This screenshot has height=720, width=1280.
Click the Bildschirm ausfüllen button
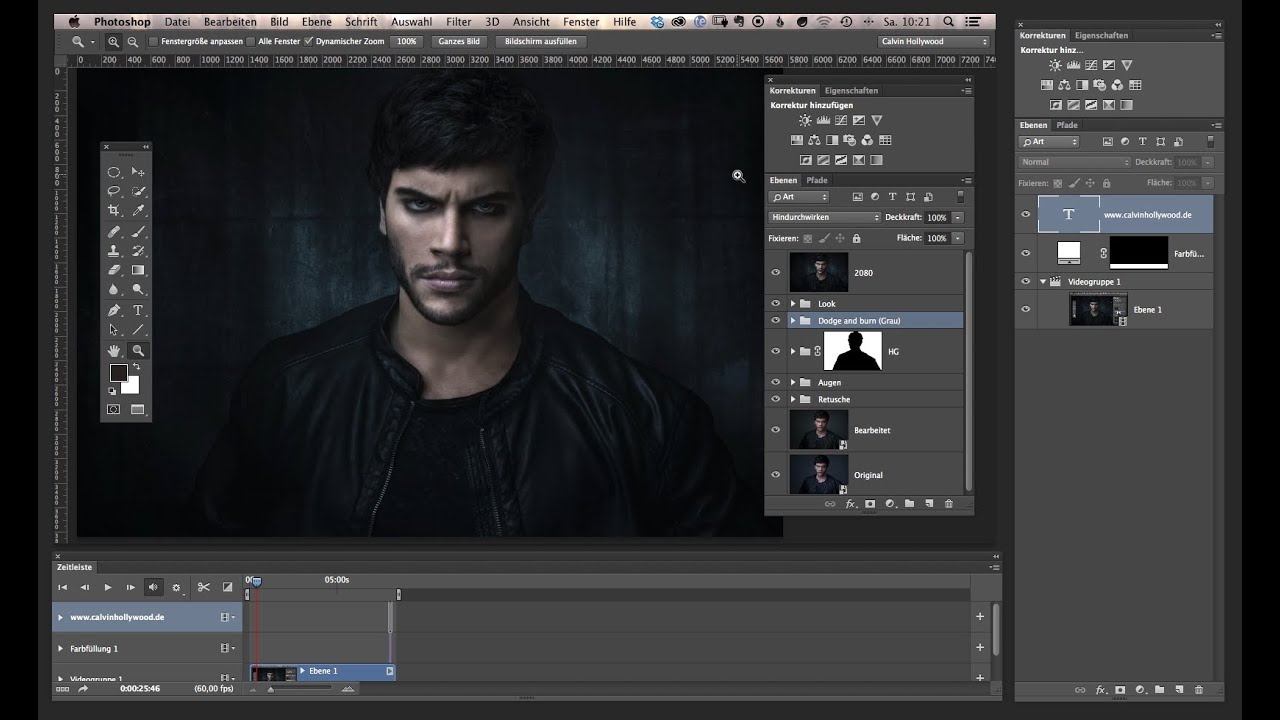[540, 42]
